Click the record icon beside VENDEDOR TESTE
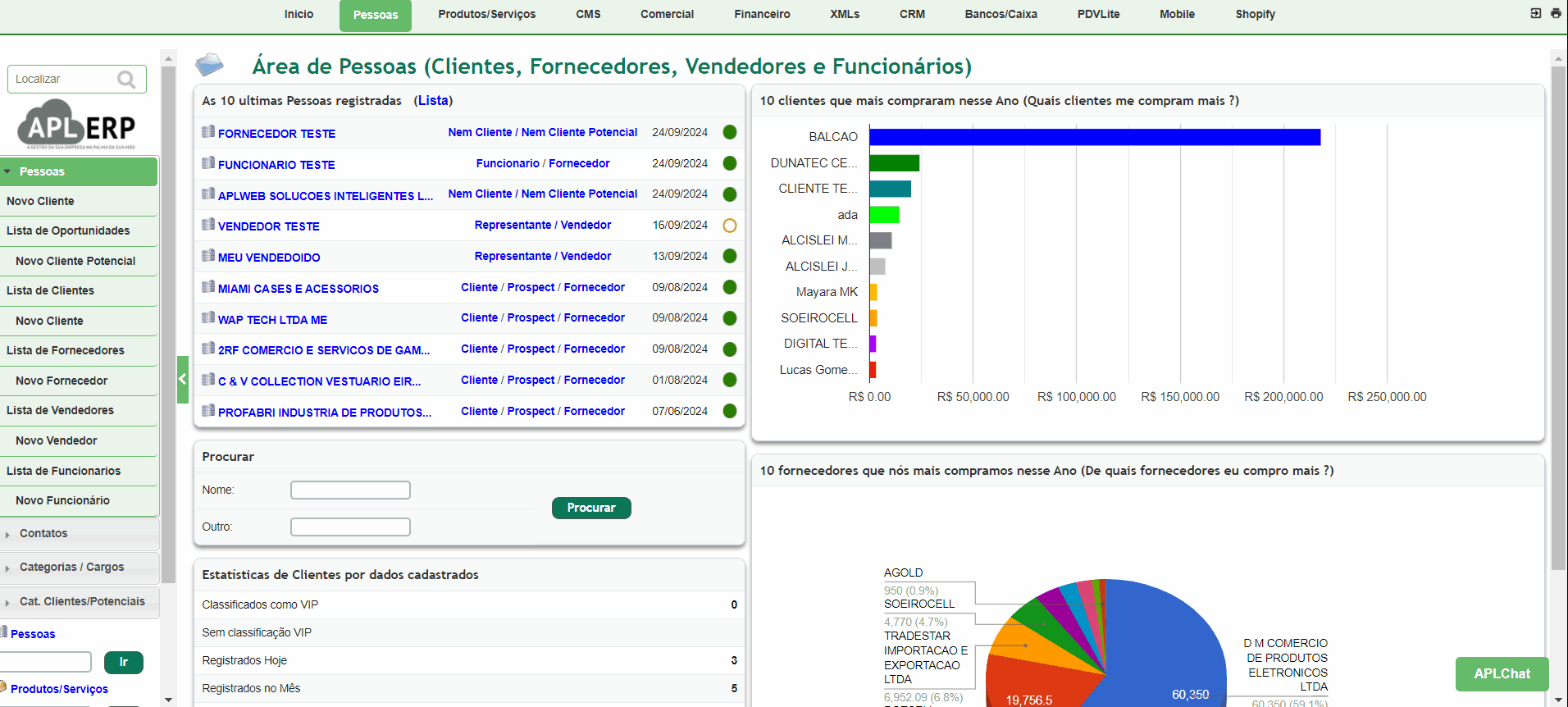Image resolution: width=1568 pixels, height=707 pixels. click(208, 224)
